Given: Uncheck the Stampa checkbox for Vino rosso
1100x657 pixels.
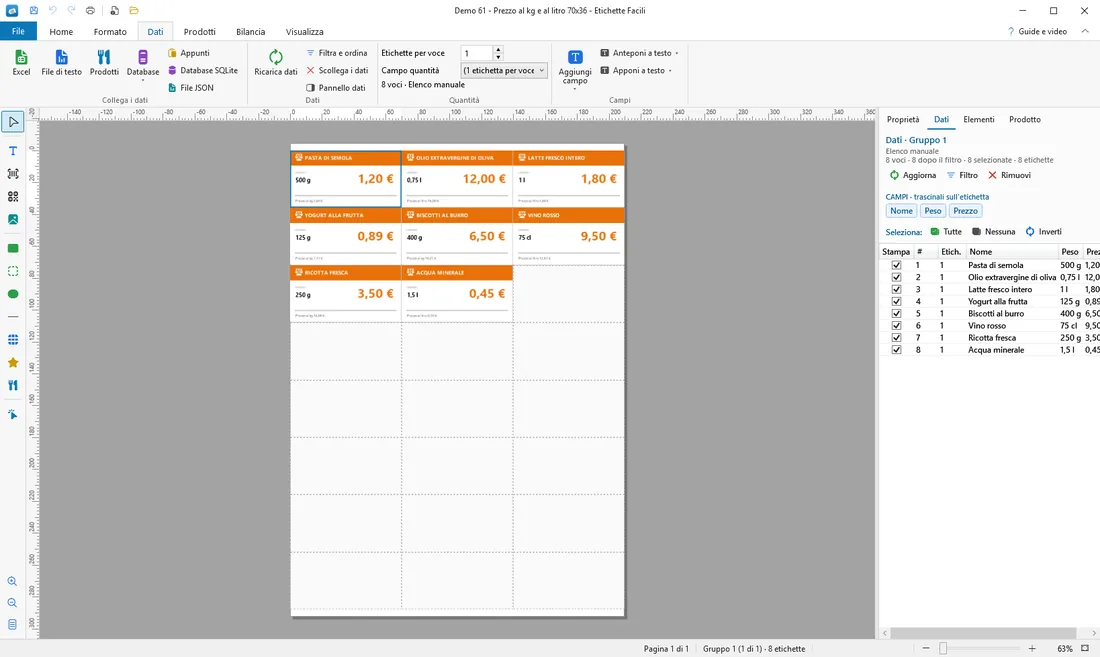Looking at the screenshot, I should [x=896, y=325].
